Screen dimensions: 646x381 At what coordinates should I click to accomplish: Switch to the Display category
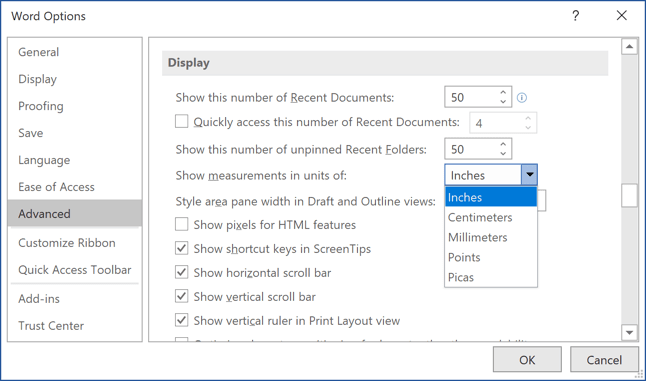pyautogui.click(x=75, y=79)
